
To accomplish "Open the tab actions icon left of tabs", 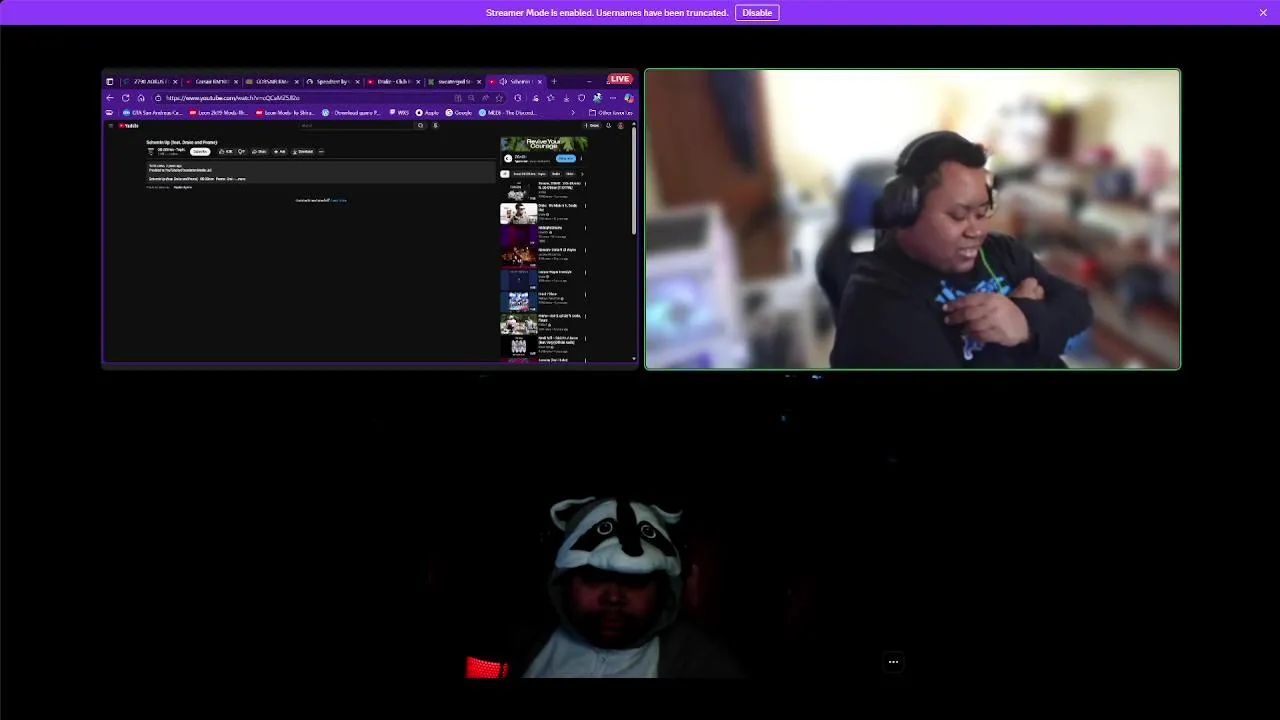I will [x=109, y=82].
